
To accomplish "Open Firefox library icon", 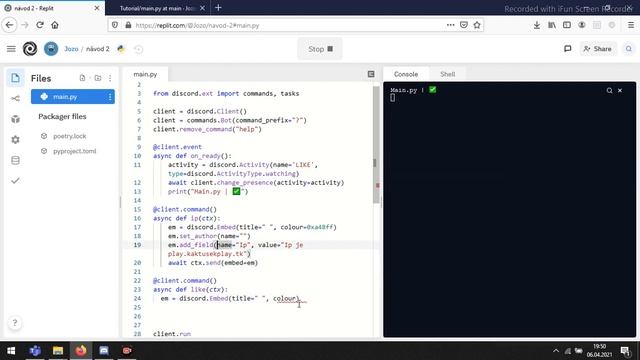I will pyautogui.click(x=552, y=25).
